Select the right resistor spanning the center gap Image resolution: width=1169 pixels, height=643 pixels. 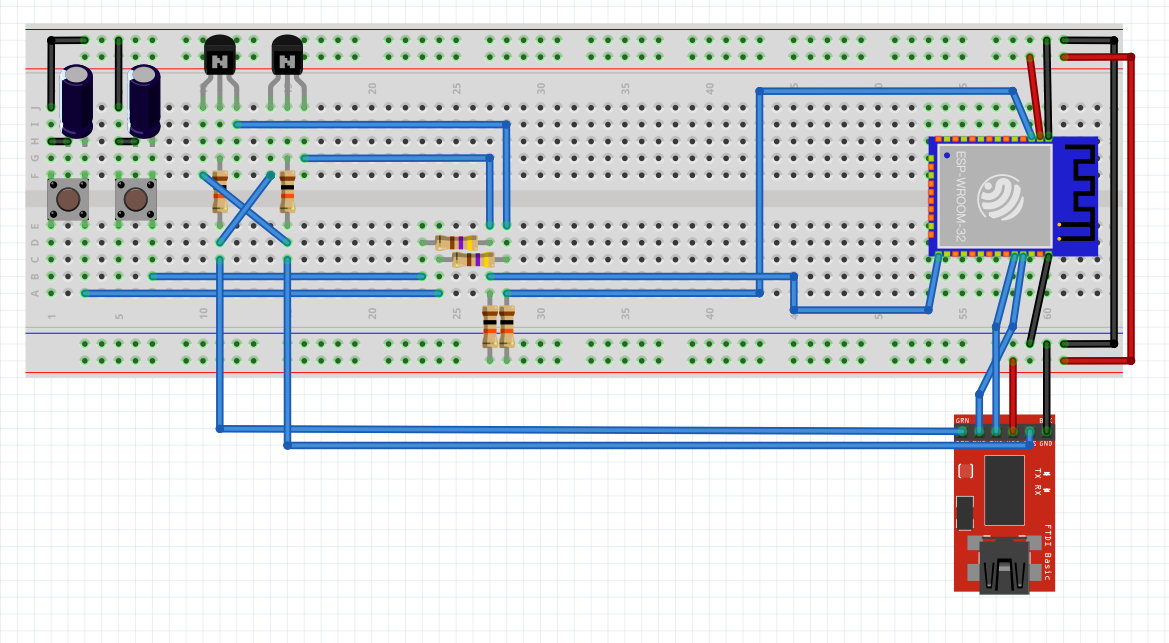click(287, 192)
